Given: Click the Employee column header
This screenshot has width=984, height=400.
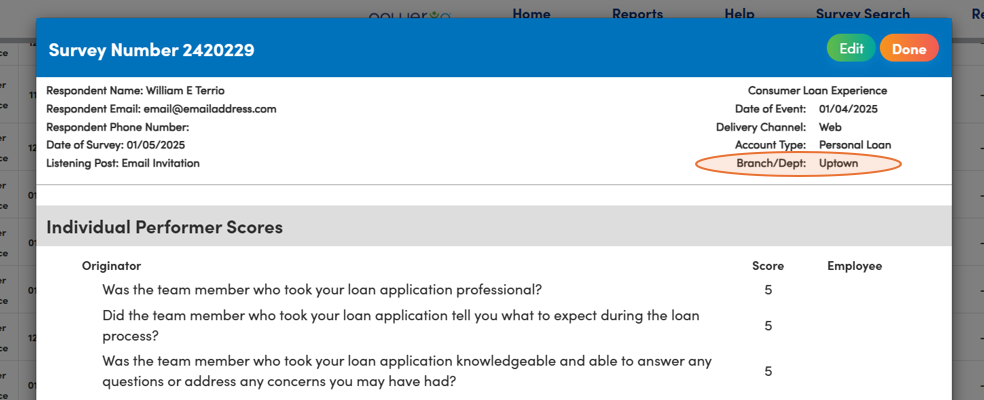Looking at the screenshot, I should tap(855, 266).
